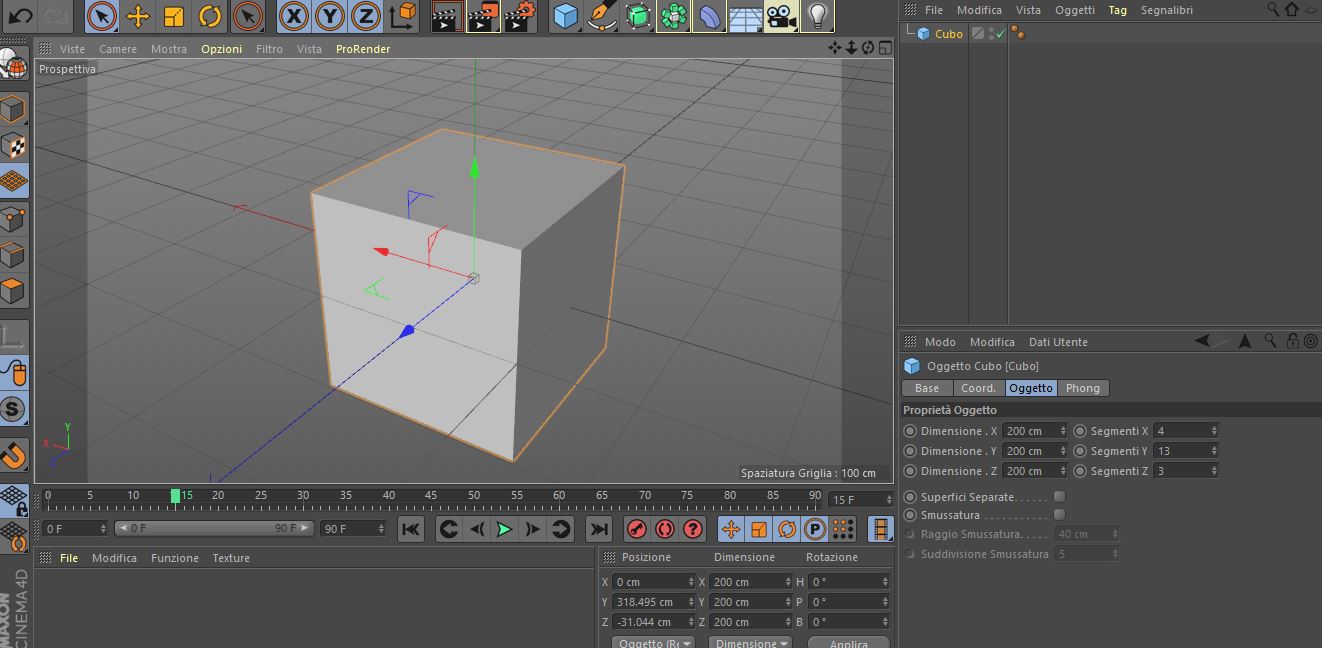Open the green Subdivision Surface generators icon

638,16
